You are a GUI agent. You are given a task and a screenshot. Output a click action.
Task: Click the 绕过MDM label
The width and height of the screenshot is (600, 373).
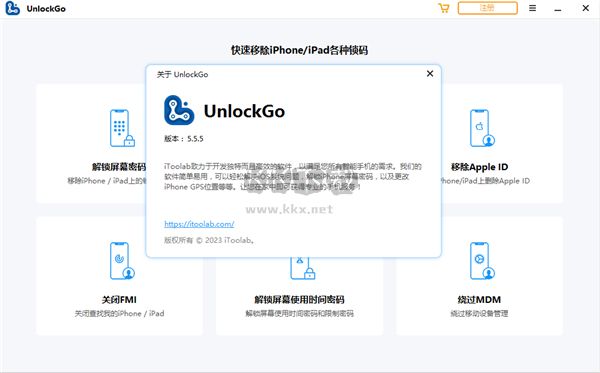(479, 300)
